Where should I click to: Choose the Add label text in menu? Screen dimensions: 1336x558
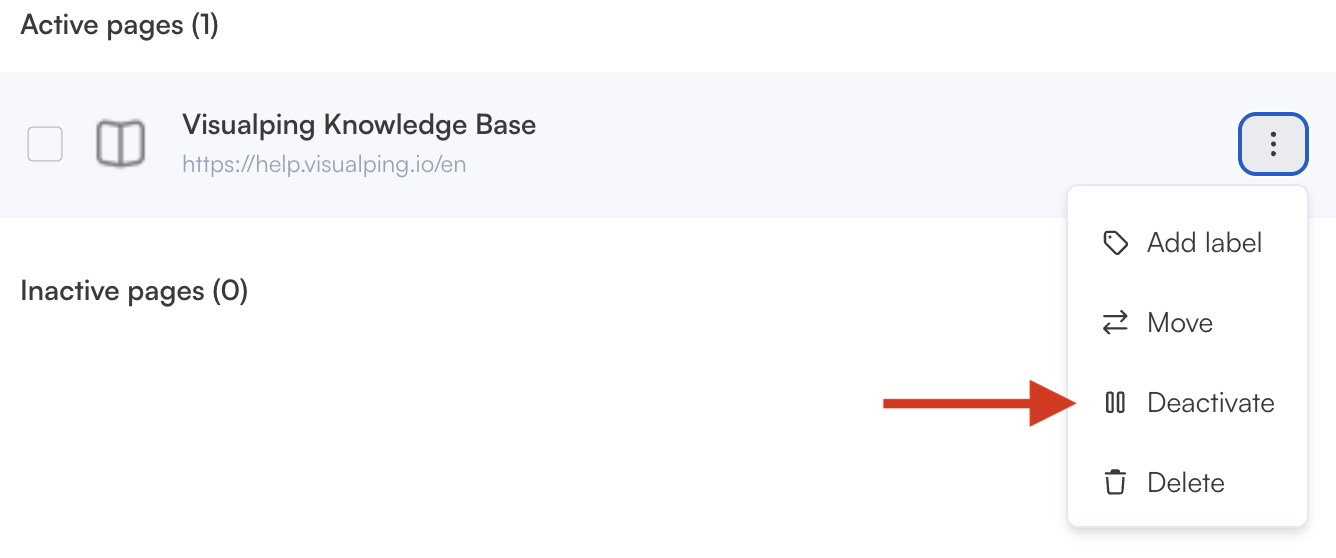tap(1204, 243)
